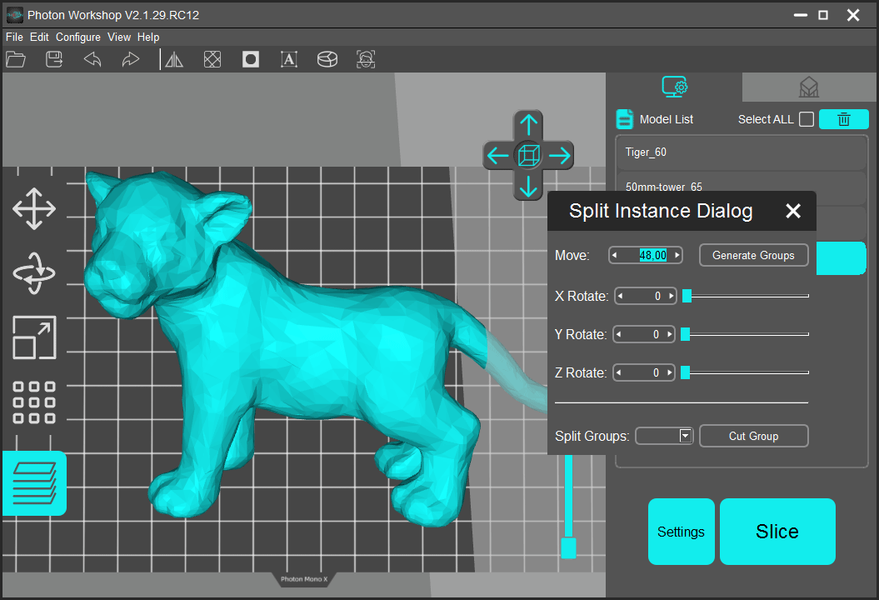Click the Save file toolbar icon

click(x=55, y=60)
